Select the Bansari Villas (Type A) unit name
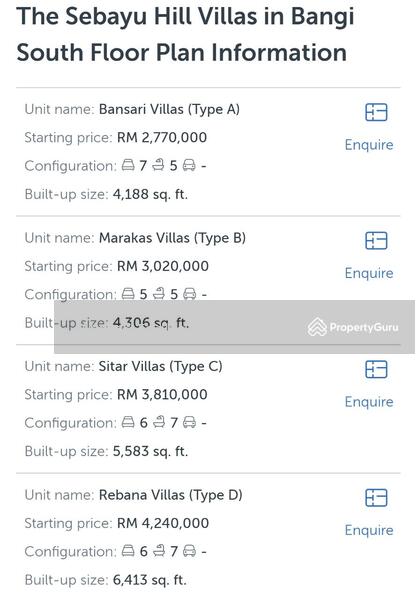The width and height of the screenshot is (416, 600). 169,109
